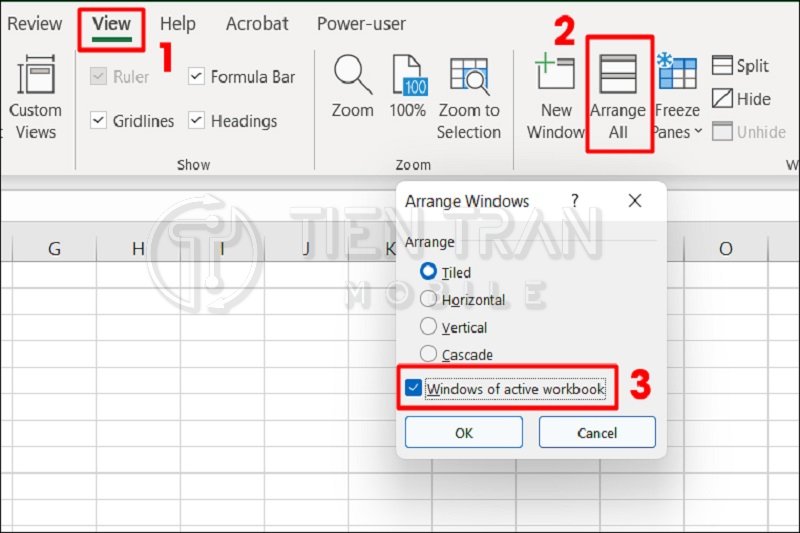This screenshot has width=800, height=533.
Task: Select the Vertical radio option
Action: [x=428, y=326]
